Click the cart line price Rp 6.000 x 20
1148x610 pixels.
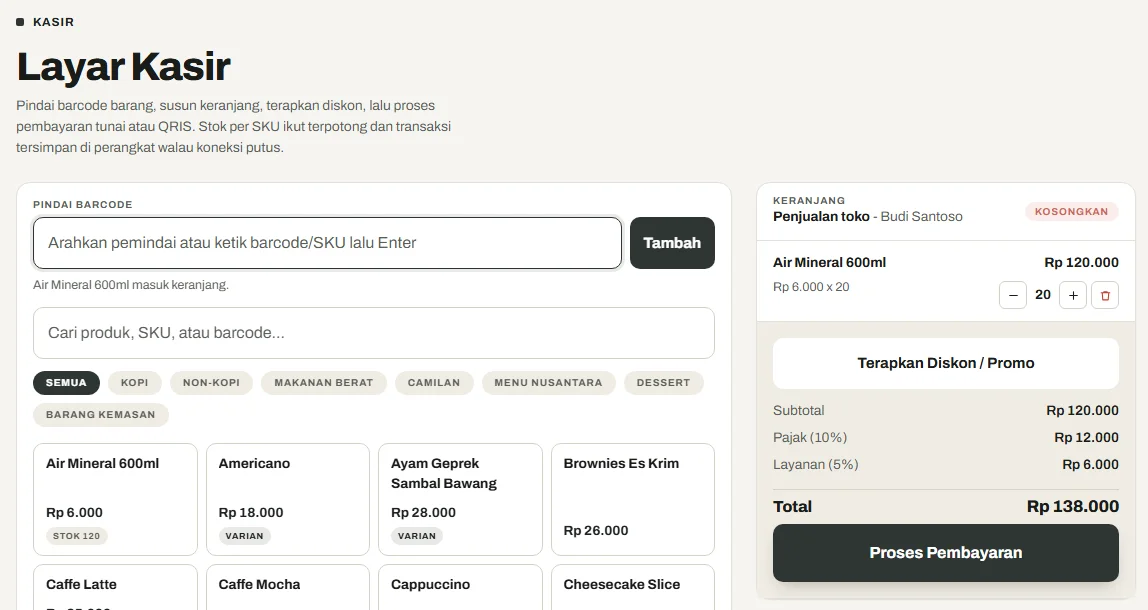pyautogui.click(x=811, y=287)
